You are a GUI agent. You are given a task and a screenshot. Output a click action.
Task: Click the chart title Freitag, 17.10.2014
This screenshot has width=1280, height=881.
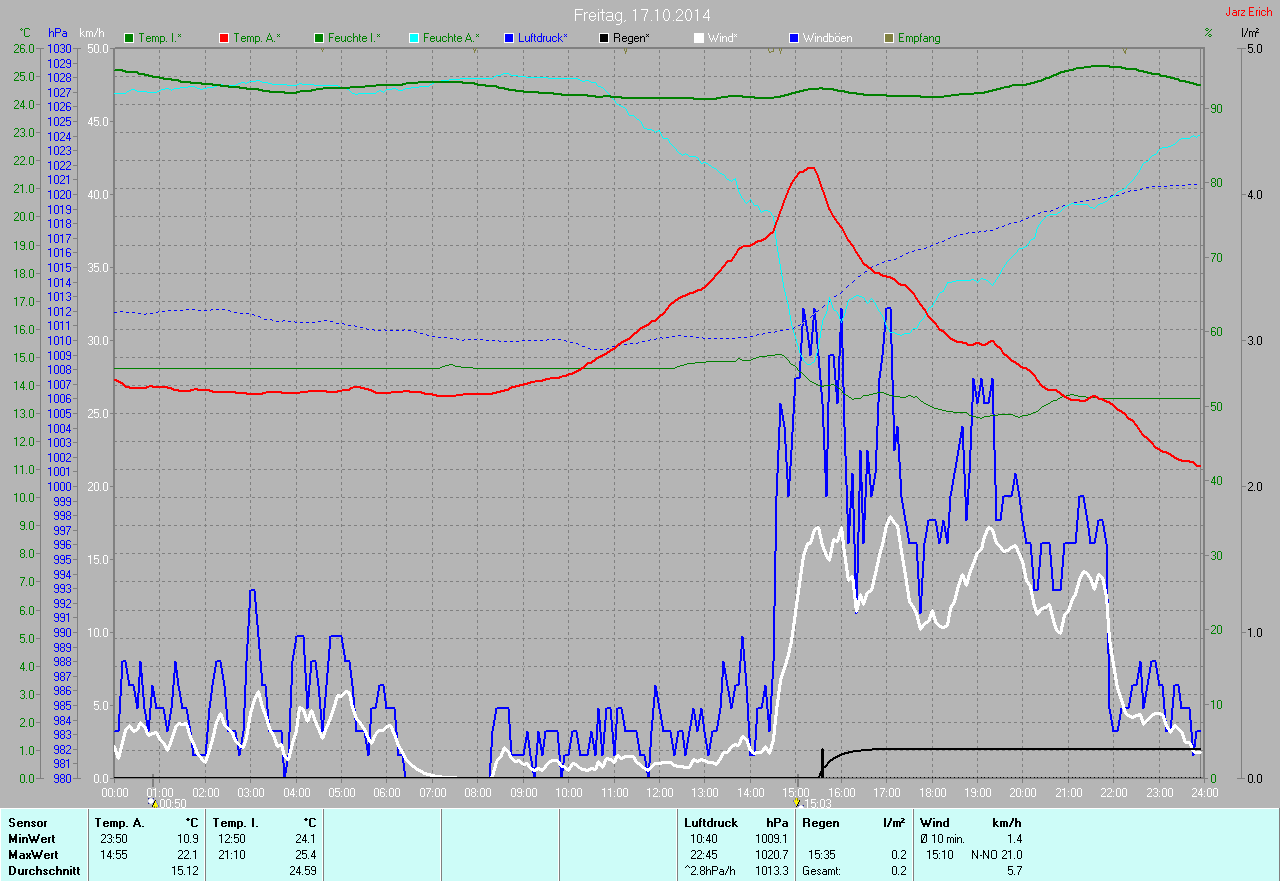641,15
